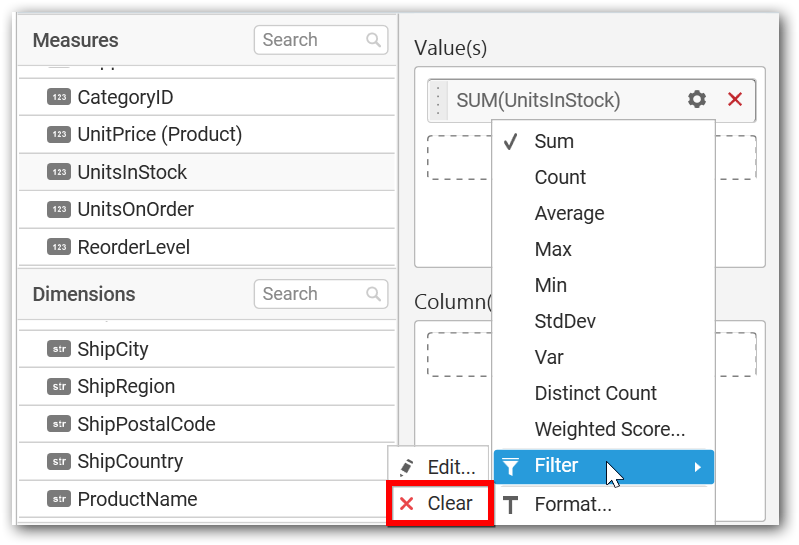This screenshot has height=545, width=799.
Task: Select UnitsOnOrder measure in the list
Action: point(207,209)
